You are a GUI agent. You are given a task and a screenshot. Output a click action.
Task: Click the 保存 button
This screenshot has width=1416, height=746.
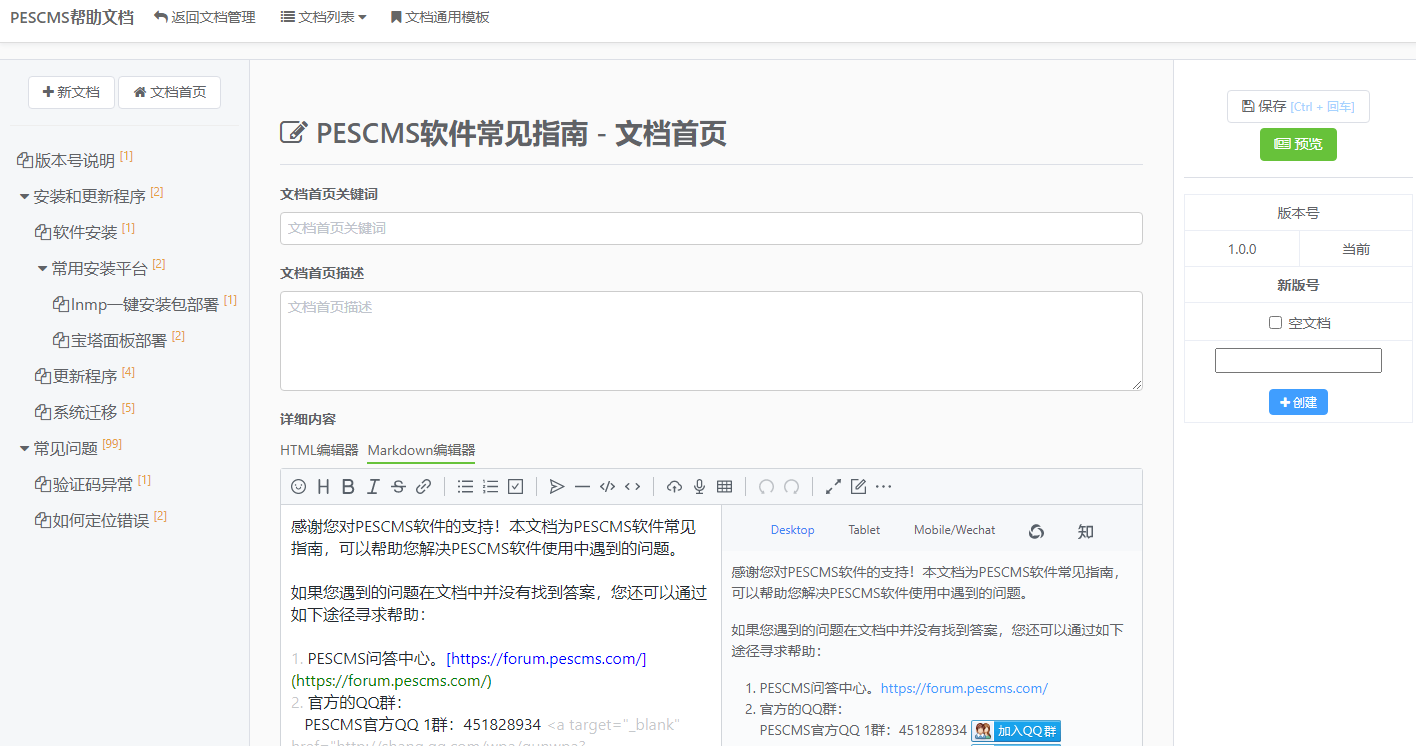click(x=1298, y=106)
